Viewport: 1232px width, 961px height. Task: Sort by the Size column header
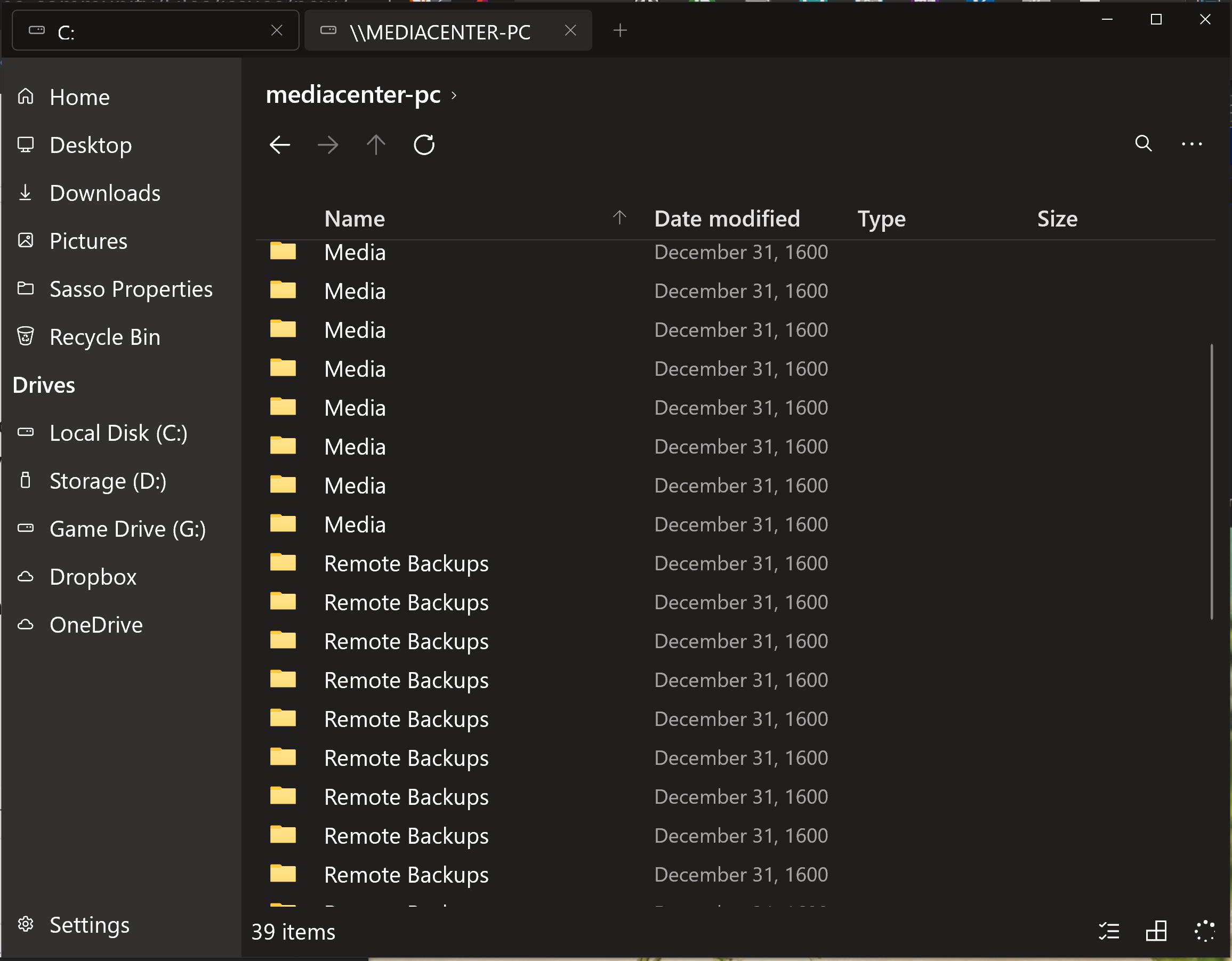pyautogui.click(x=1057, y=219)
